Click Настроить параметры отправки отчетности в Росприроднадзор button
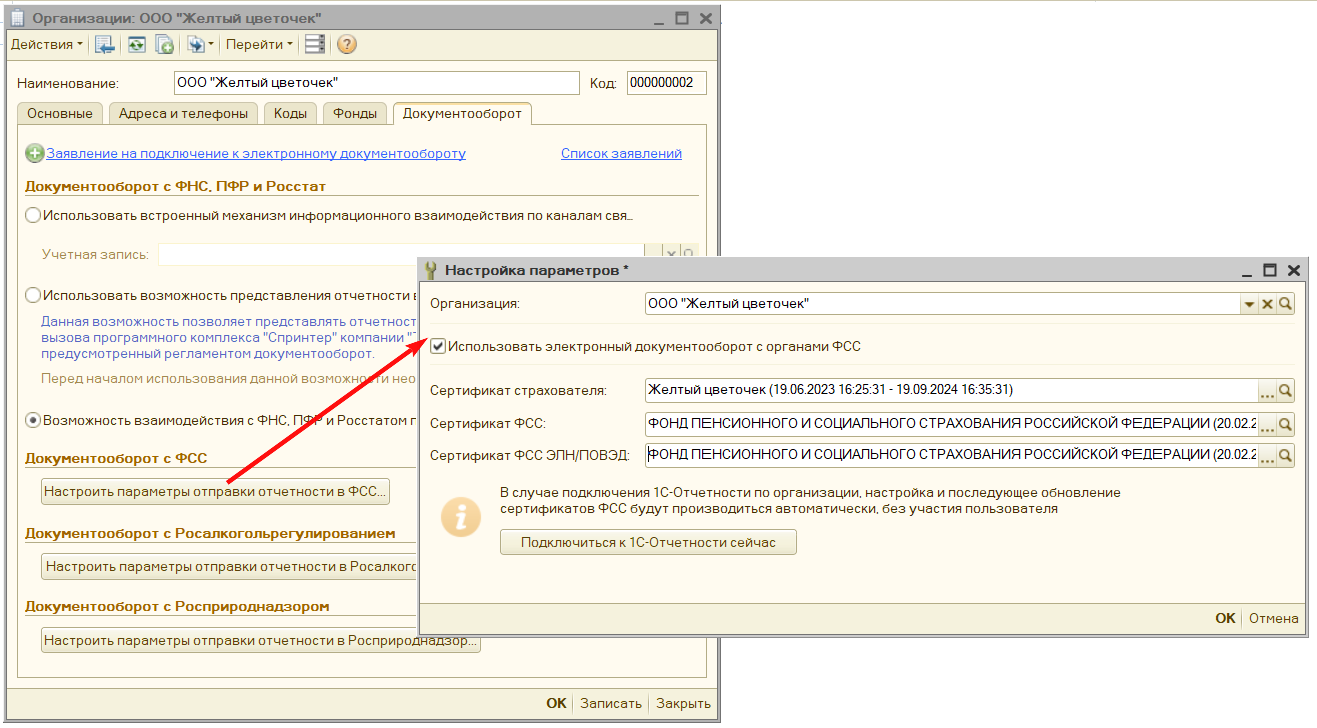 point(261,640)
